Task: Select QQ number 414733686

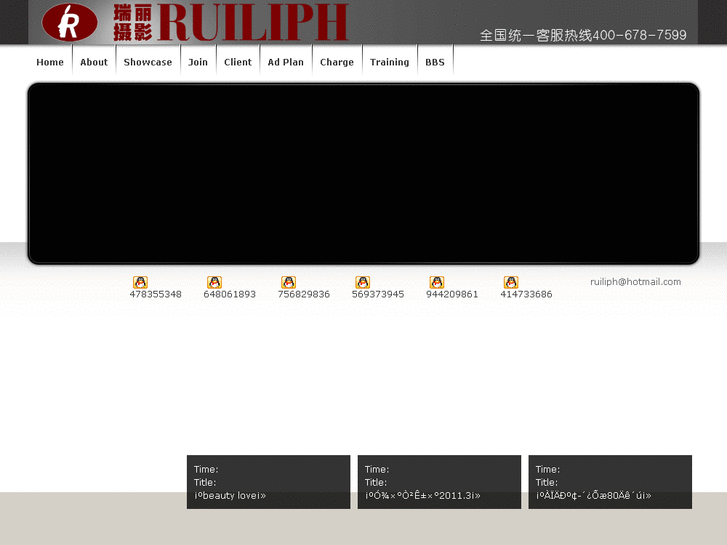Action: 526,294
